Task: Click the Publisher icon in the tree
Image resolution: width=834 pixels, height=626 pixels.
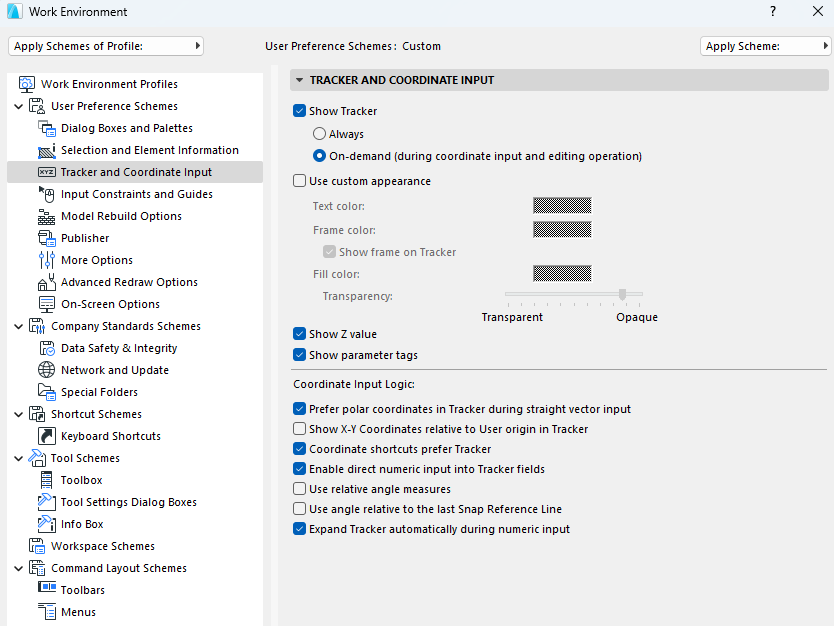Action: coord(46,238)
